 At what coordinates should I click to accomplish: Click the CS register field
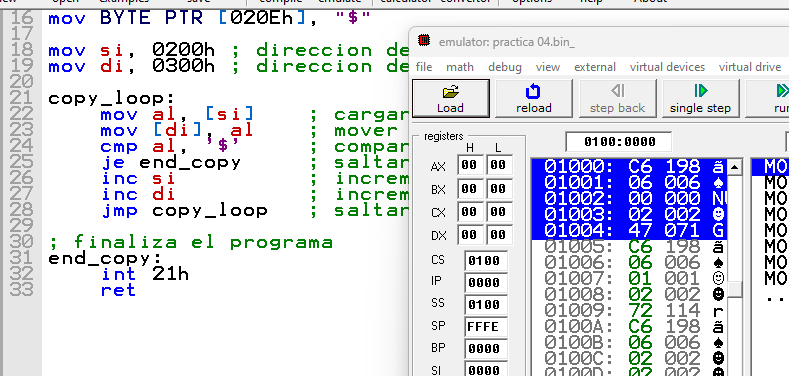[486, 261]
